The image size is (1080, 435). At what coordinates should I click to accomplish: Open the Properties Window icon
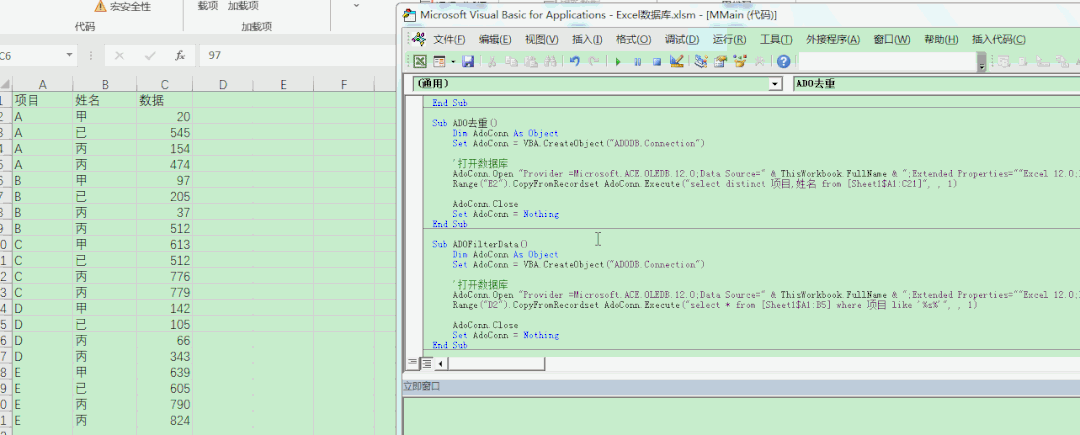click(720, 62)
